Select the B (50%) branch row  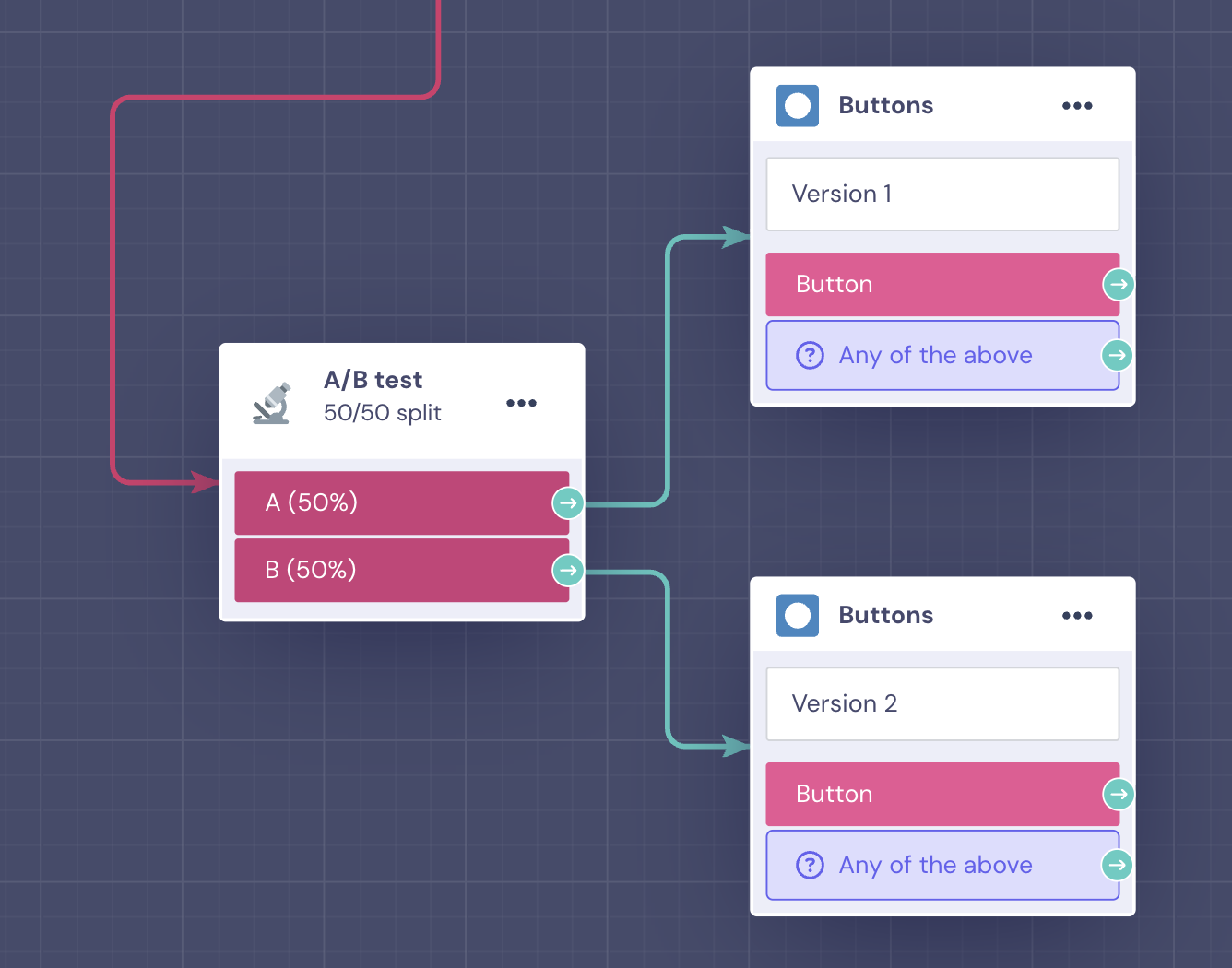402,571
